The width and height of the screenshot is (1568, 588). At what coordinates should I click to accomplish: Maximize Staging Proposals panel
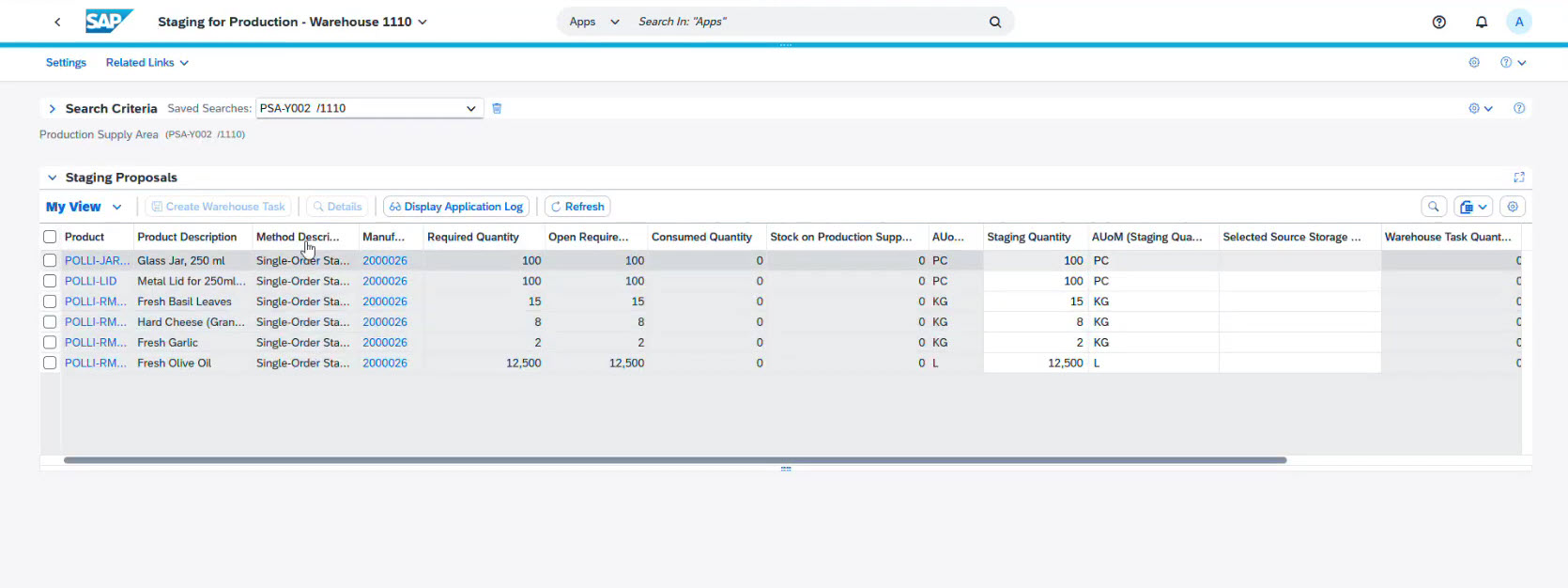[1519, 178]
